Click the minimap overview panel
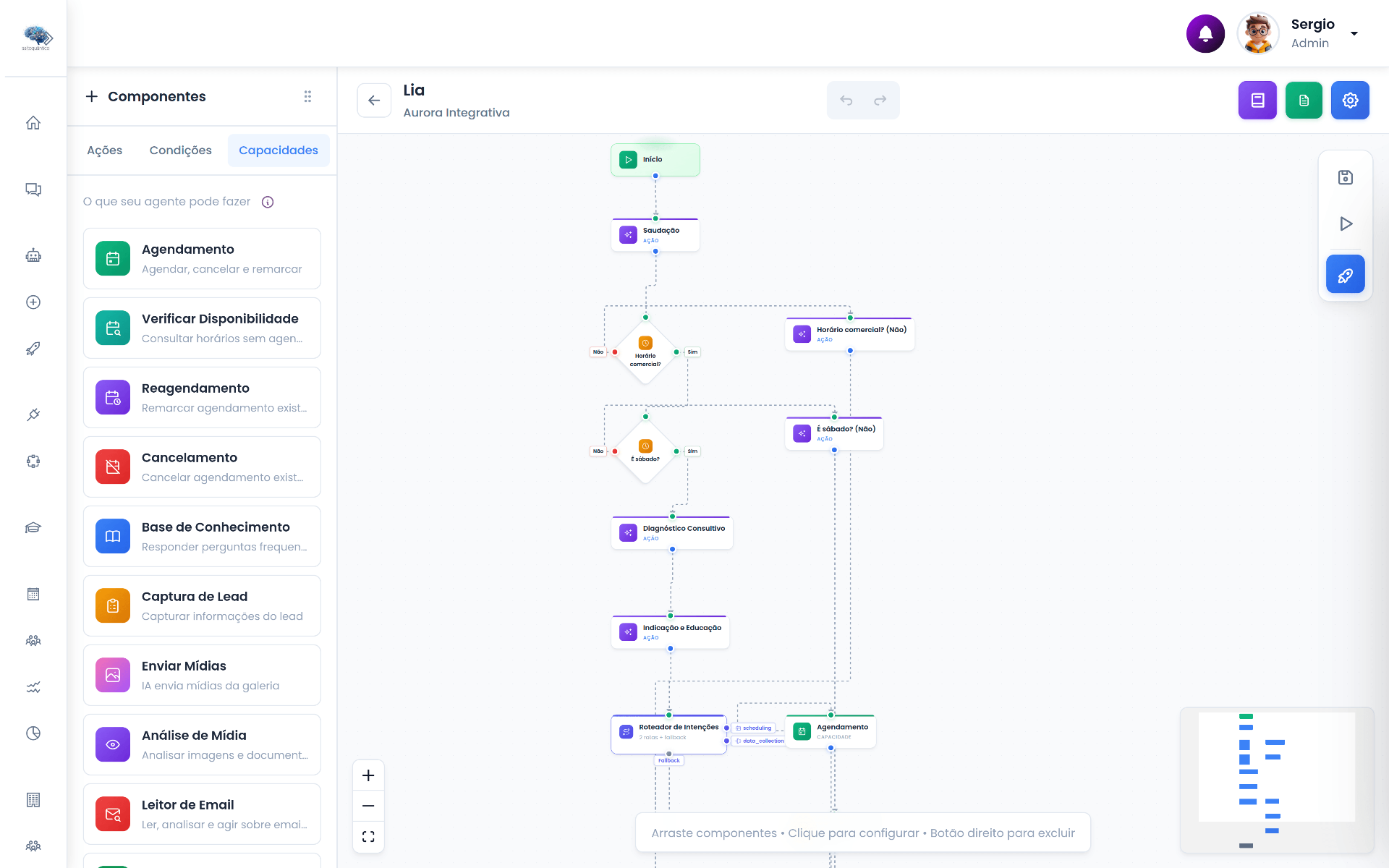This screenshot has height=868, width=1389. click(1277, 780)
